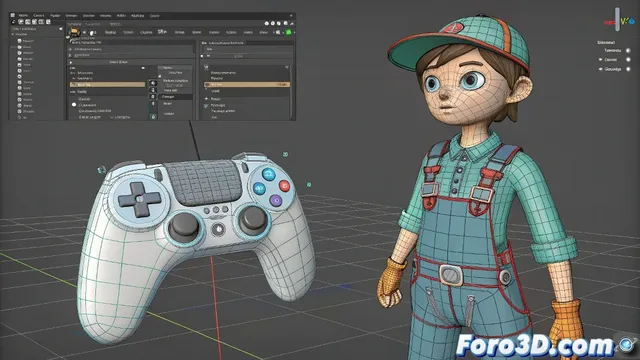Hide the middle overlay row using its eye
The height and width of the screenshot is (360, 640).
(600, 60)
